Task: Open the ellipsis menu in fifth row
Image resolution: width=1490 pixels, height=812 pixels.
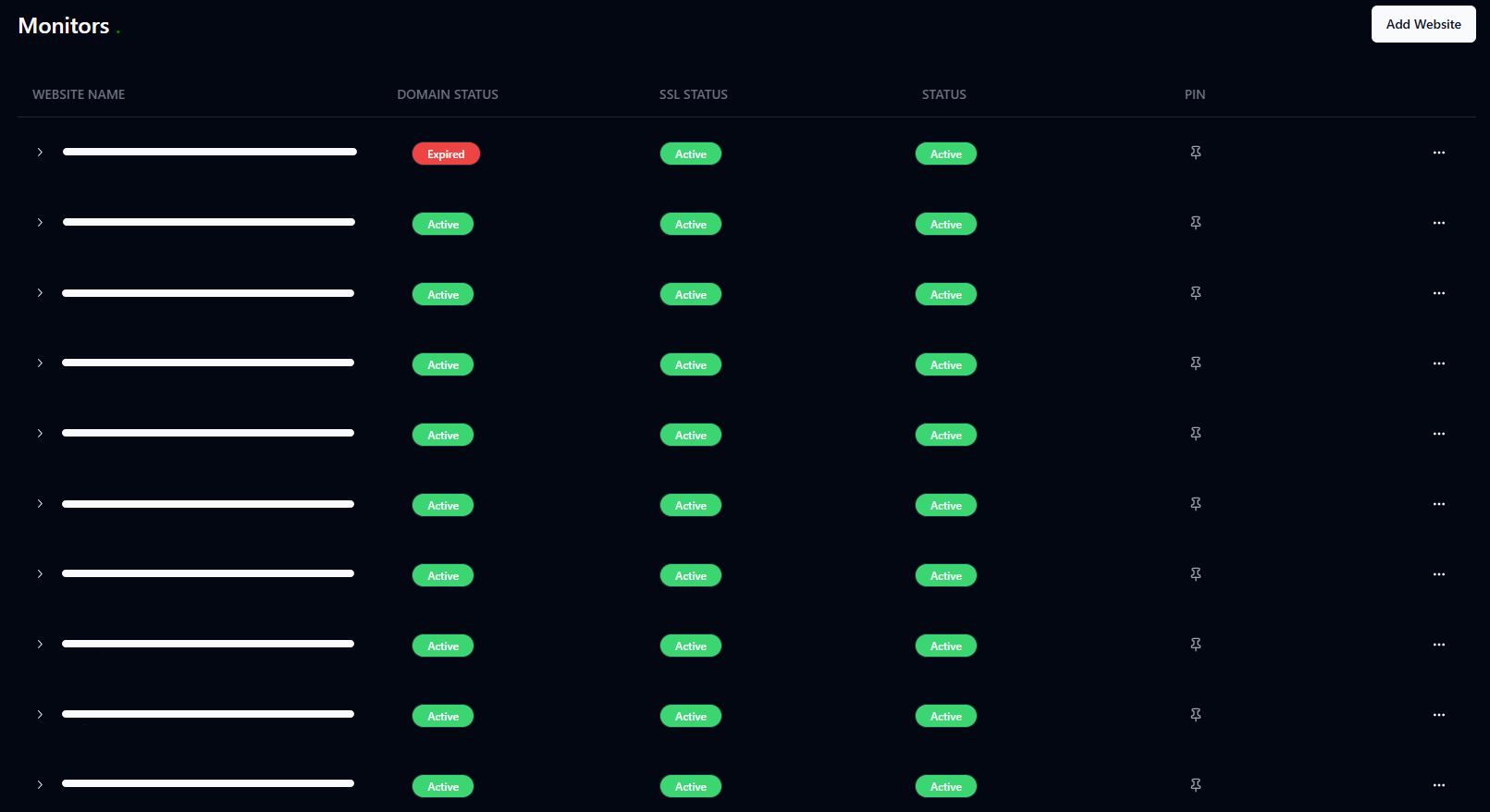Action: pyautogui.click(x=1438, y=434)
